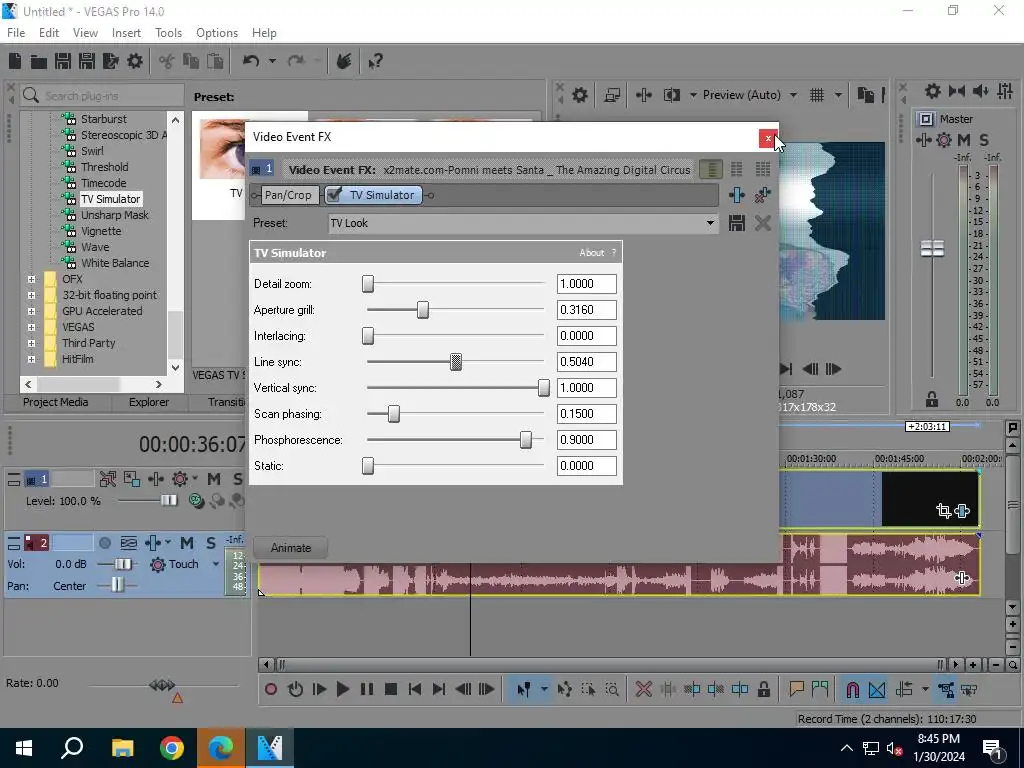Switch to the Explorer tab

[x=148, y=402]
